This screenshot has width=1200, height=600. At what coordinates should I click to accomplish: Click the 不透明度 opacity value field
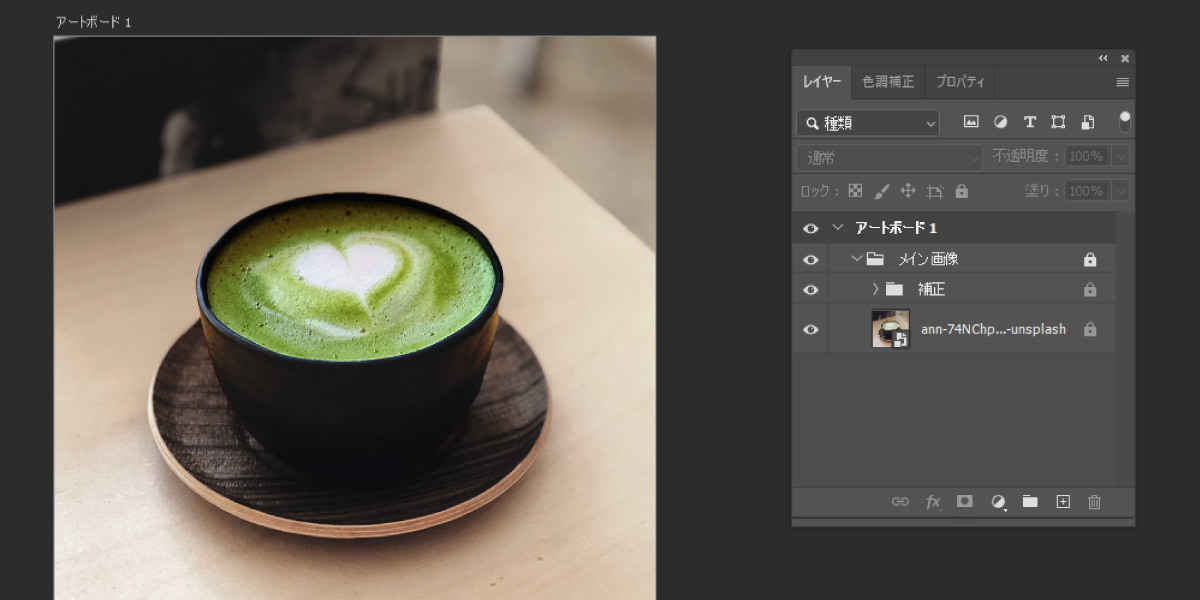[1087, 157]
